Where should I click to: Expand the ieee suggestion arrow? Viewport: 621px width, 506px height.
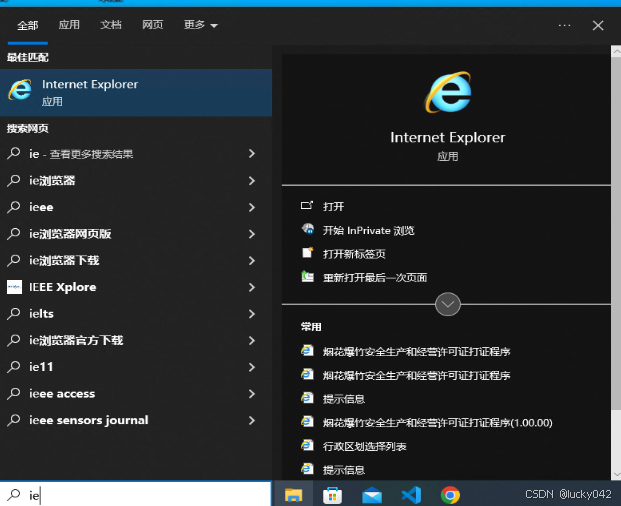coord(252,207)
